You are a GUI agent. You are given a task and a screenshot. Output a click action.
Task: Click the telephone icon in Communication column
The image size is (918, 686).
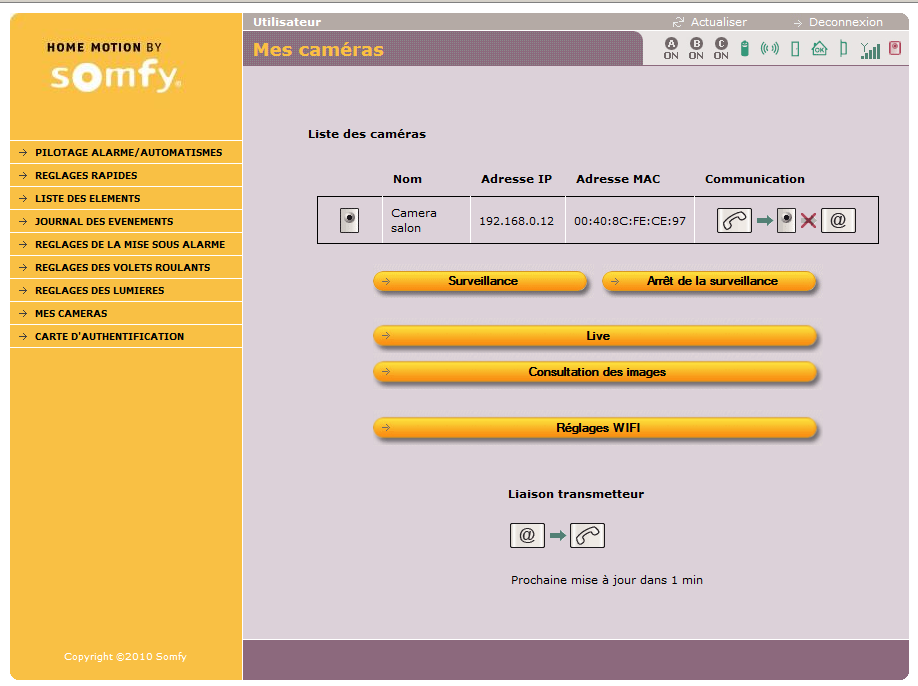tap(734, 220)
